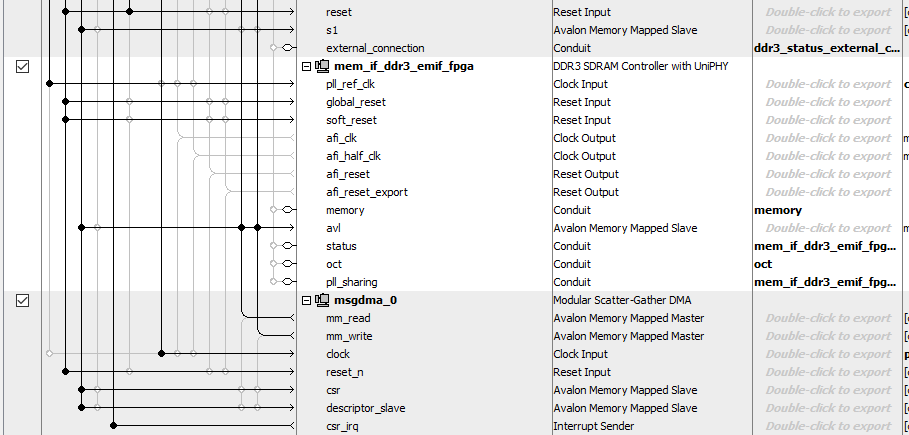
Task: Click export name in pll_sharing row
Action: 825,282
